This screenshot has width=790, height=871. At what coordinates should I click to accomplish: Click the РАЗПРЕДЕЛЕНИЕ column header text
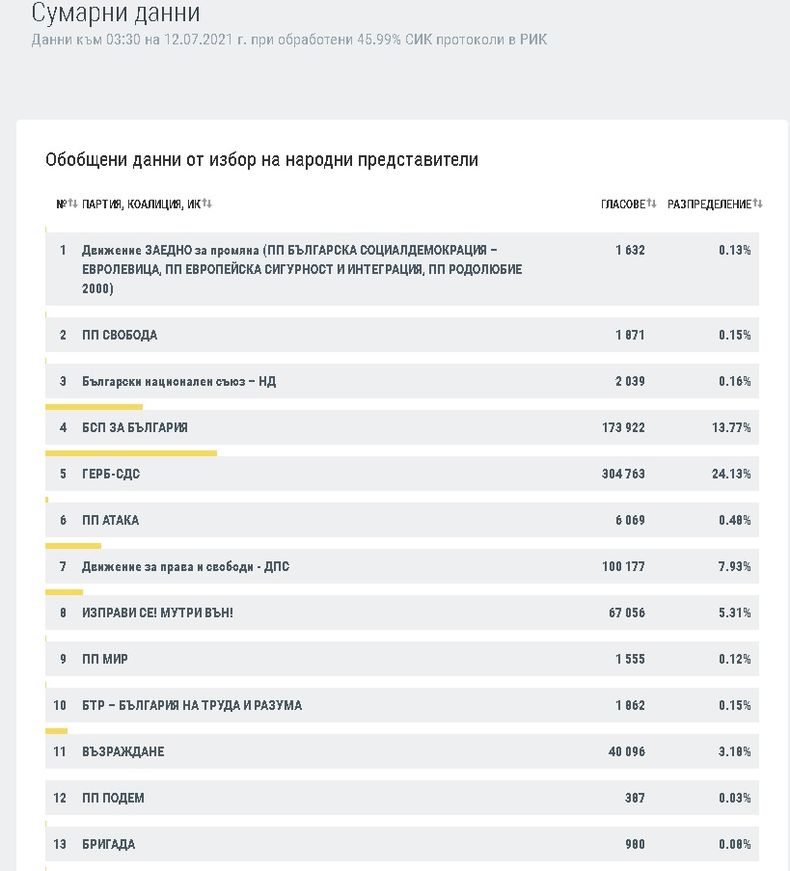[708, 204]
